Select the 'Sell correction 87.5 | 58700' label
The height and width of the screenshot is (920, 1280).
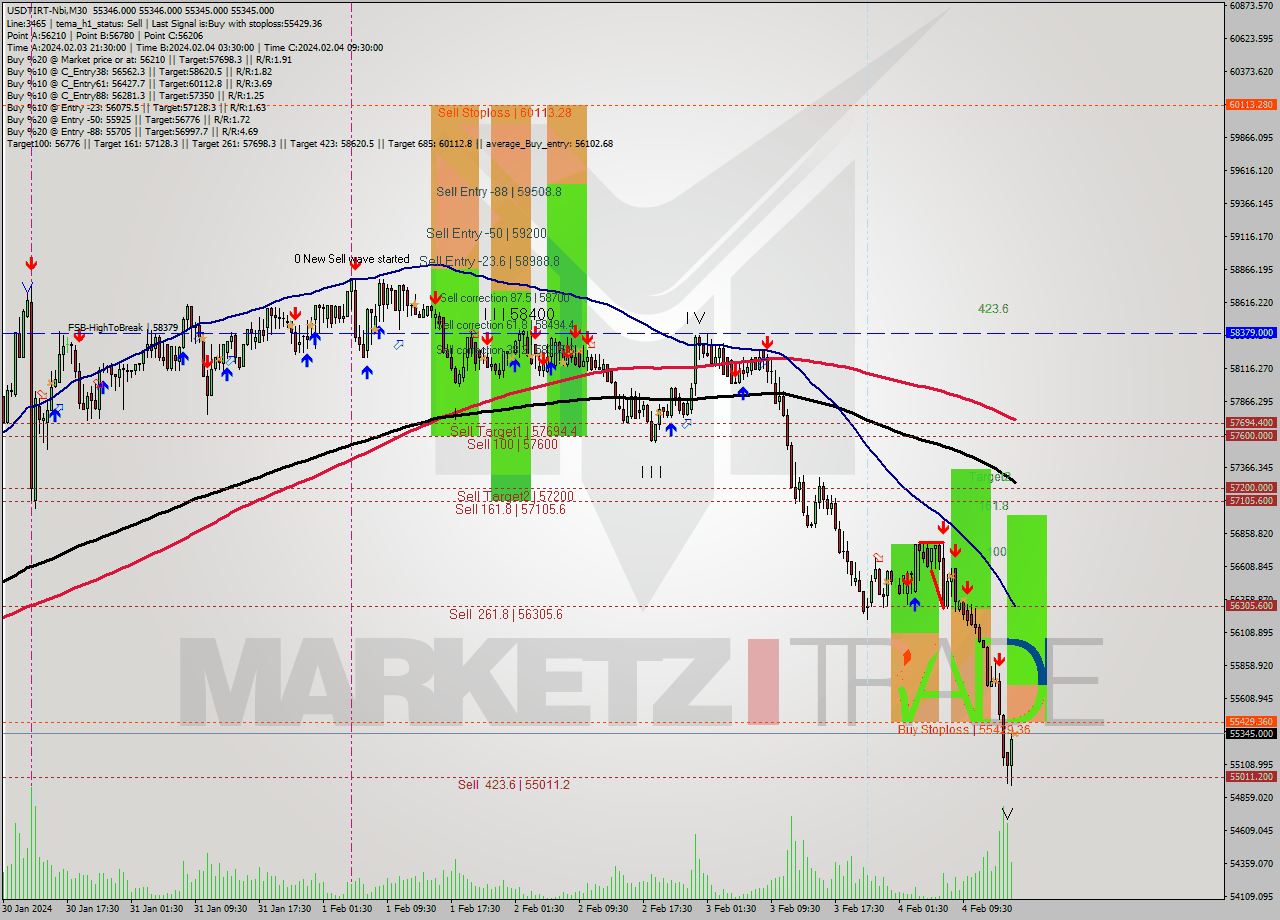(x=504, y=298)
